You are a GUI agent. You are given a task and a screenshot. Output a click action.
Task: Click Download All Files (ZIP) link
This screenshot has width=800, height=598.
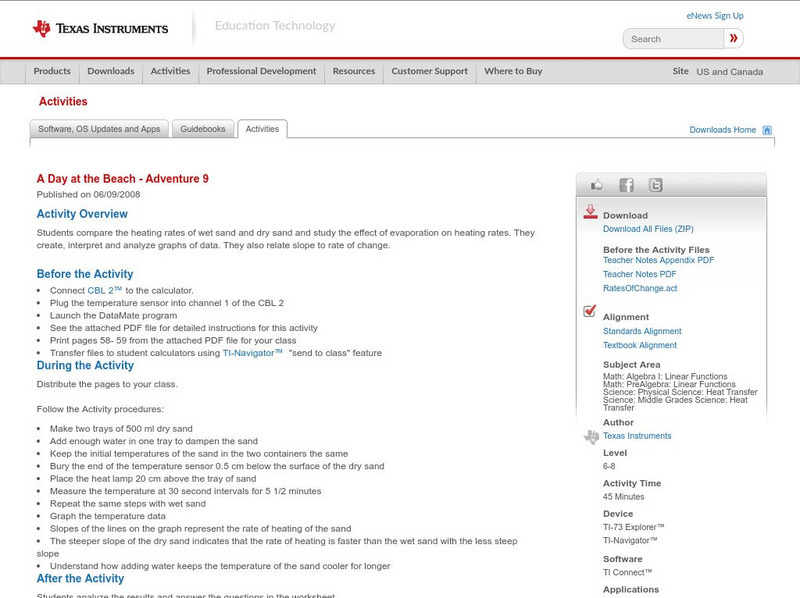(x=648, y=229)
